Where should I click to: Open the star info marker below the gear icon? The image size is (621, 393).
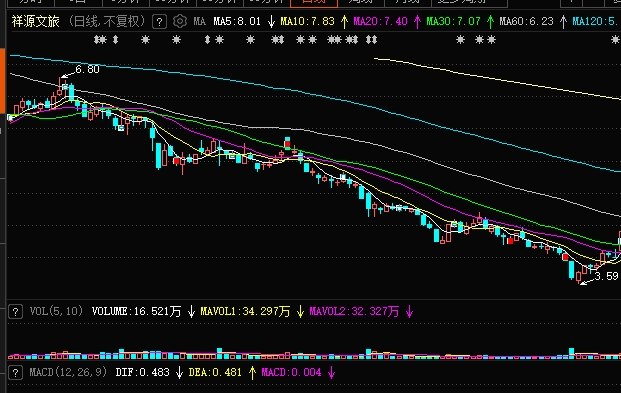pos(176,40)
